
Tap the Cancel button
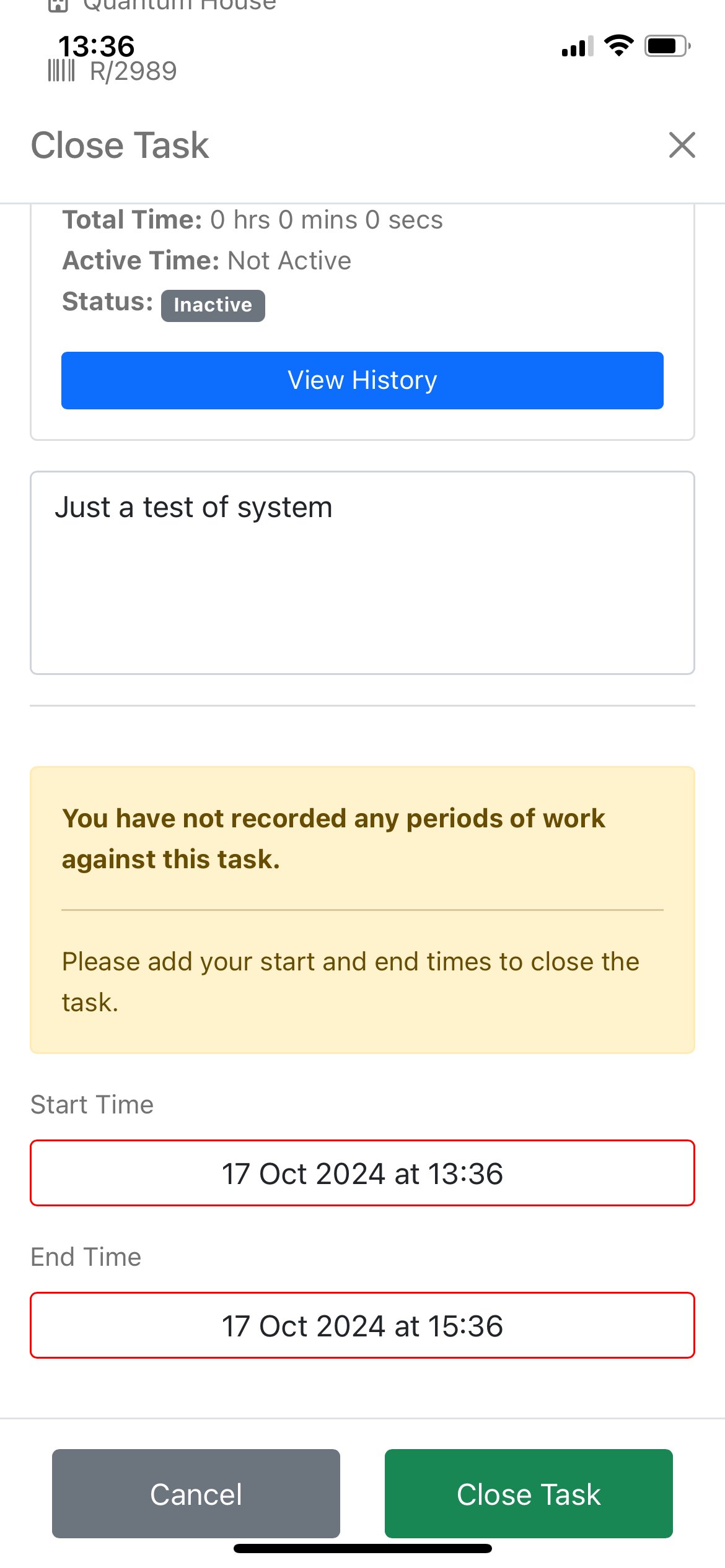pyautogui.click(x=195, y=1494)
